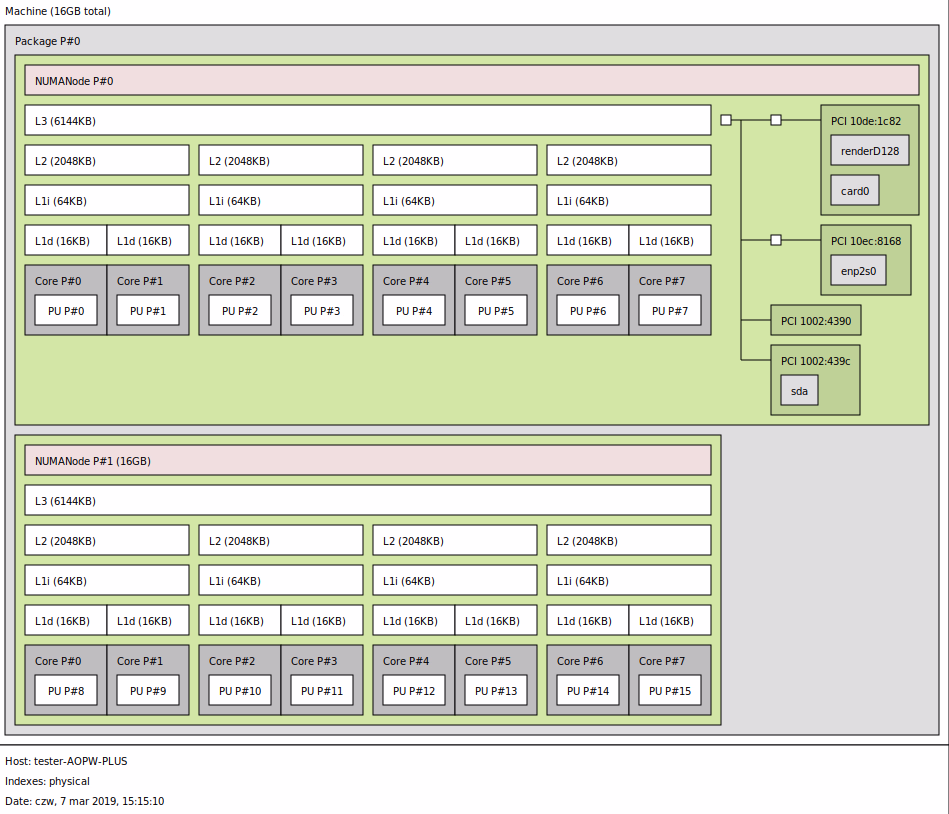Click the Date line in the footer

tap(84, 801)
